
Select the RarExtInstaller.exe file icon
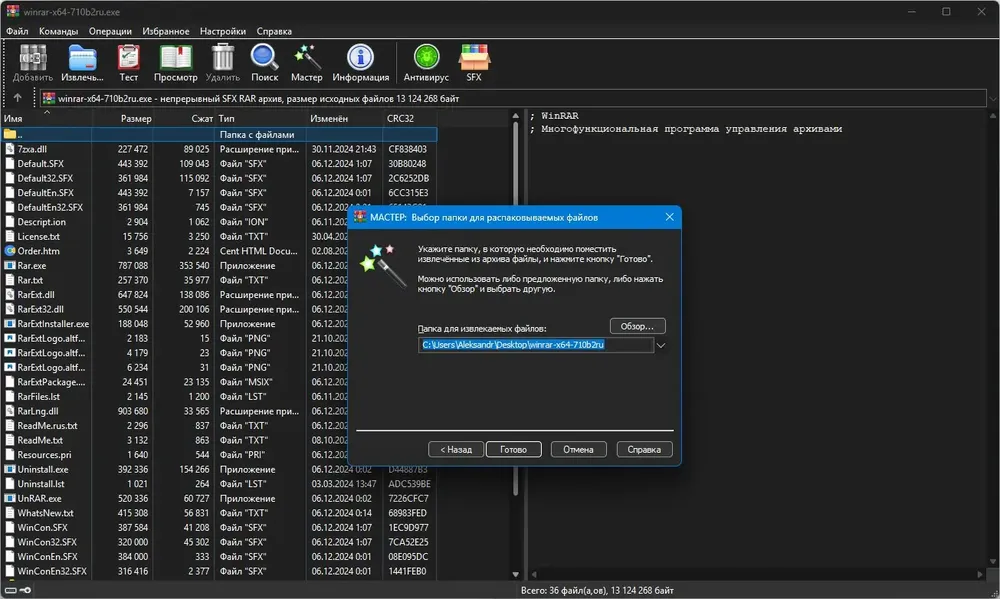click(10, 324)
